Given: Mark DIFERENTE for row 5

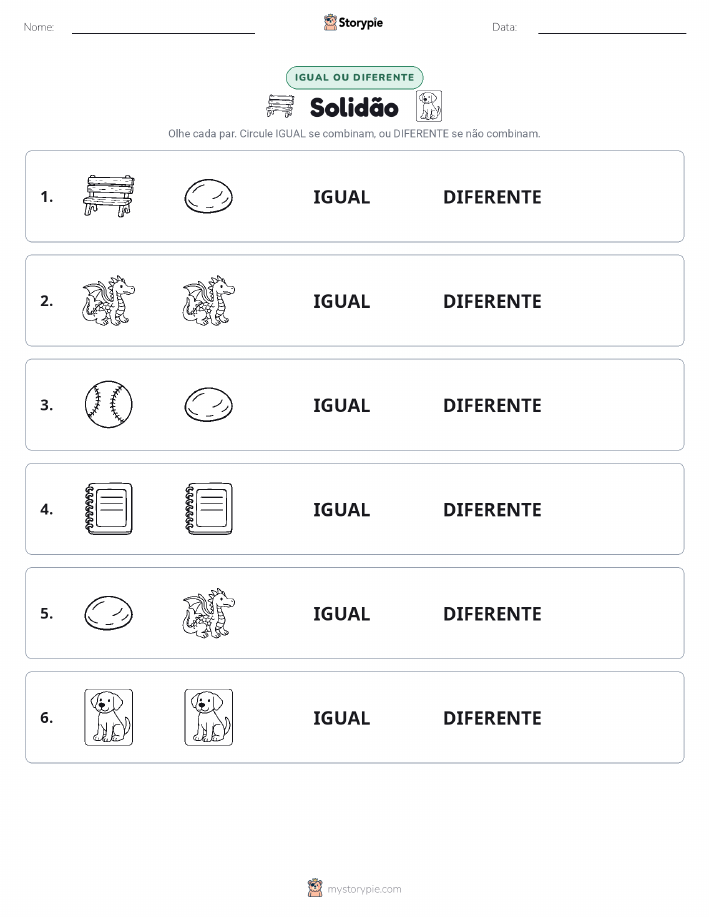Looking at the screenshot, I should pyautogui.click(x=492, y=613).
